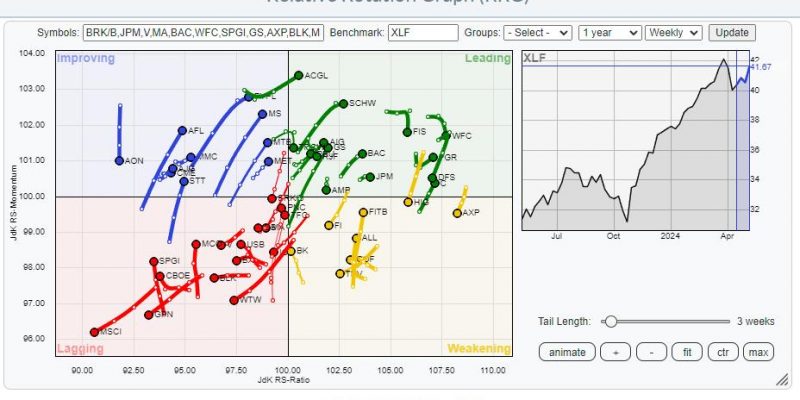This screenshot has height=400, width=800.
Task: Click the MSCI data point
Action: pyautogui.click(x=94, y=332)
